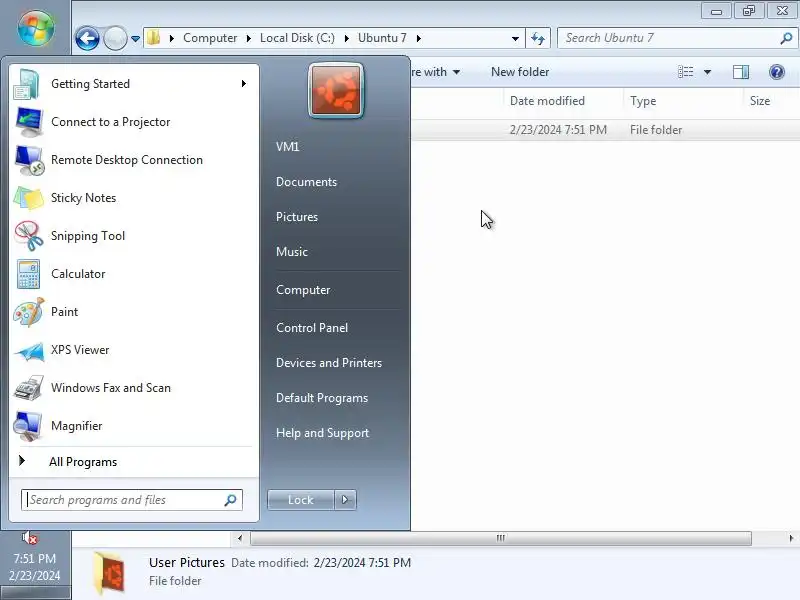Open Documents from Start menu

point(306,182)
